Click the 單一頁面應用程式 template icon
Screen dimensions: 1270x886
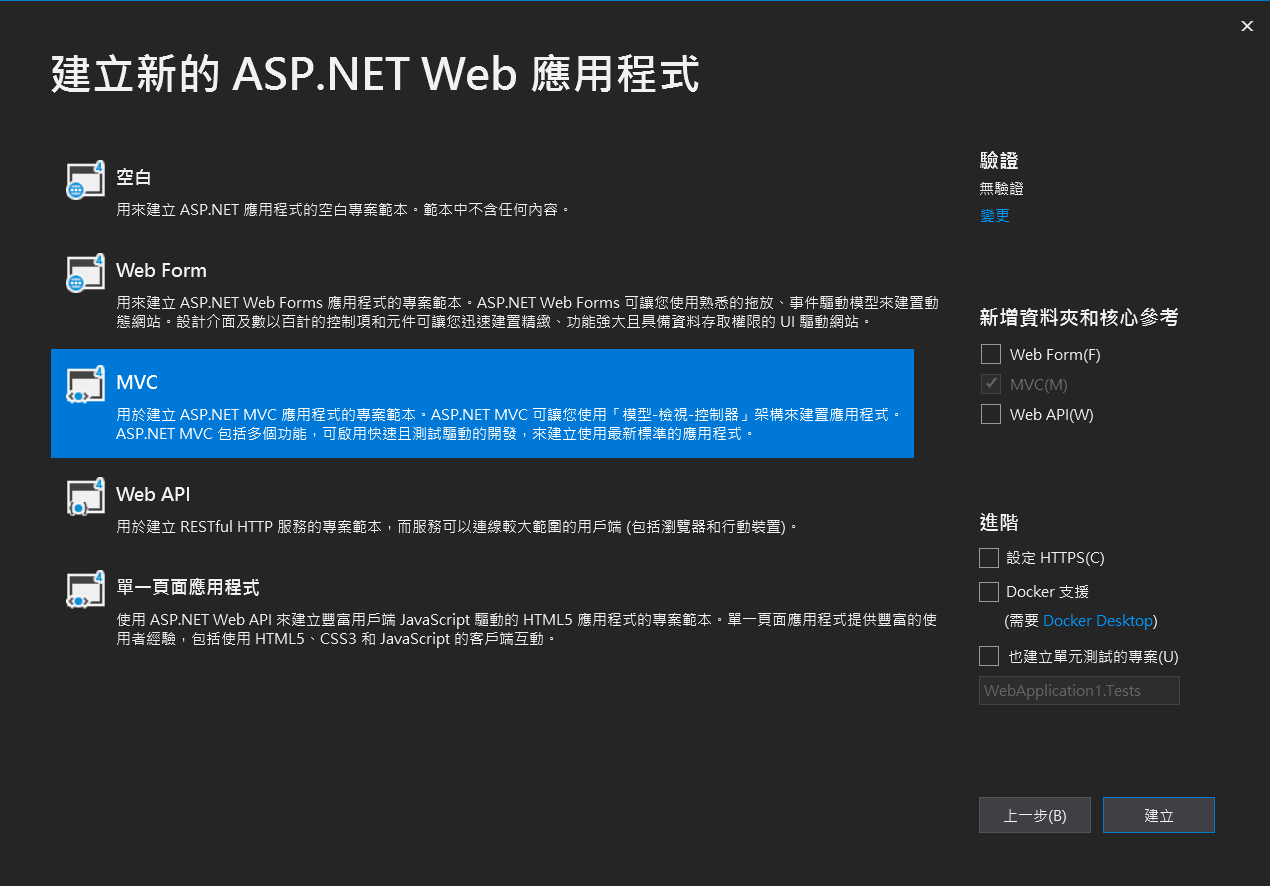[85, 590]
